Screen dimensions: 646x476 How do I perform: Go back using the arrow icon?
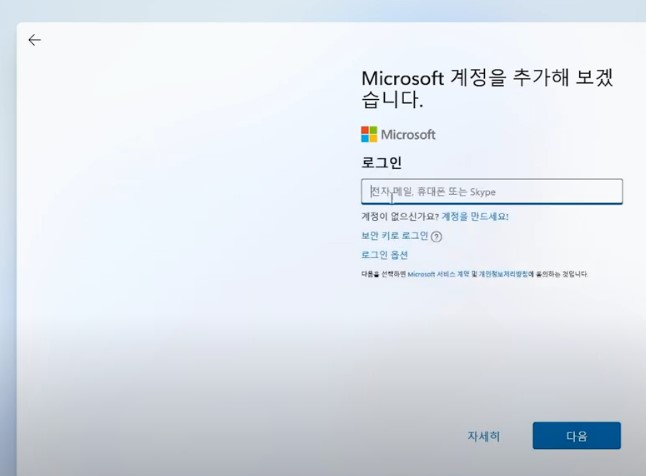tap(35, 40)
